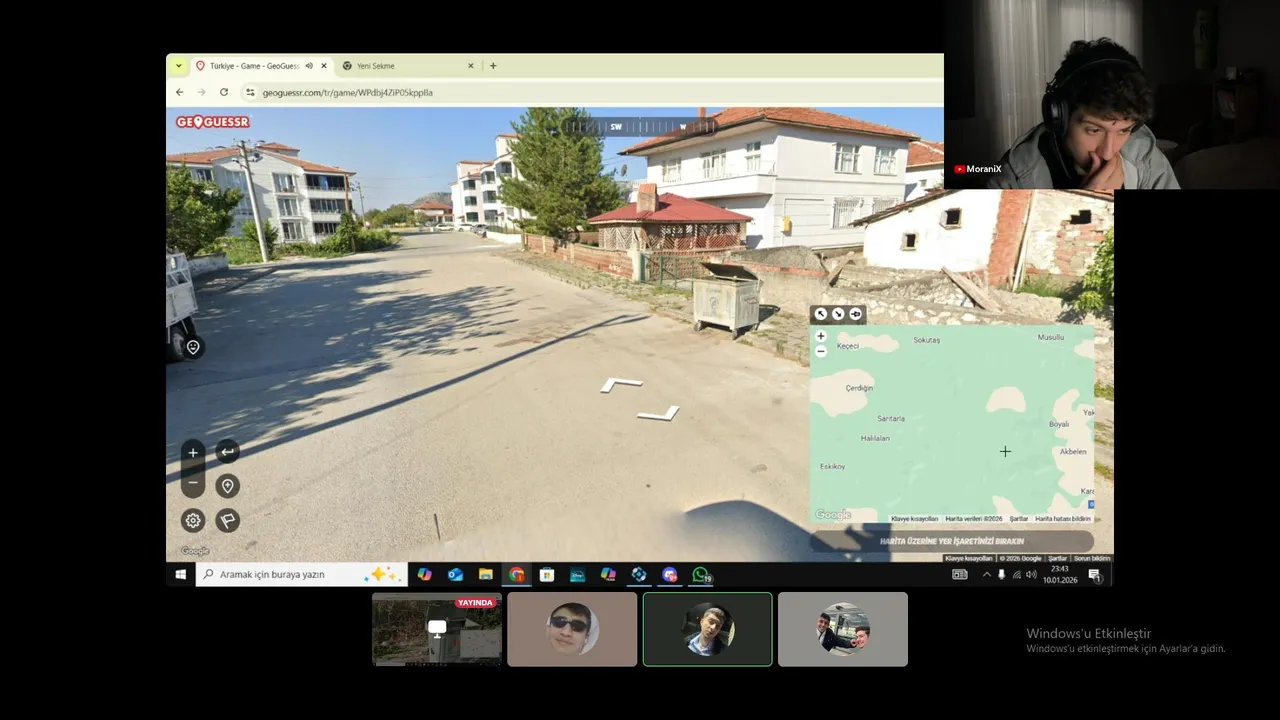Go forward in the browser
1280x720 pixels.
coord(201,92)
